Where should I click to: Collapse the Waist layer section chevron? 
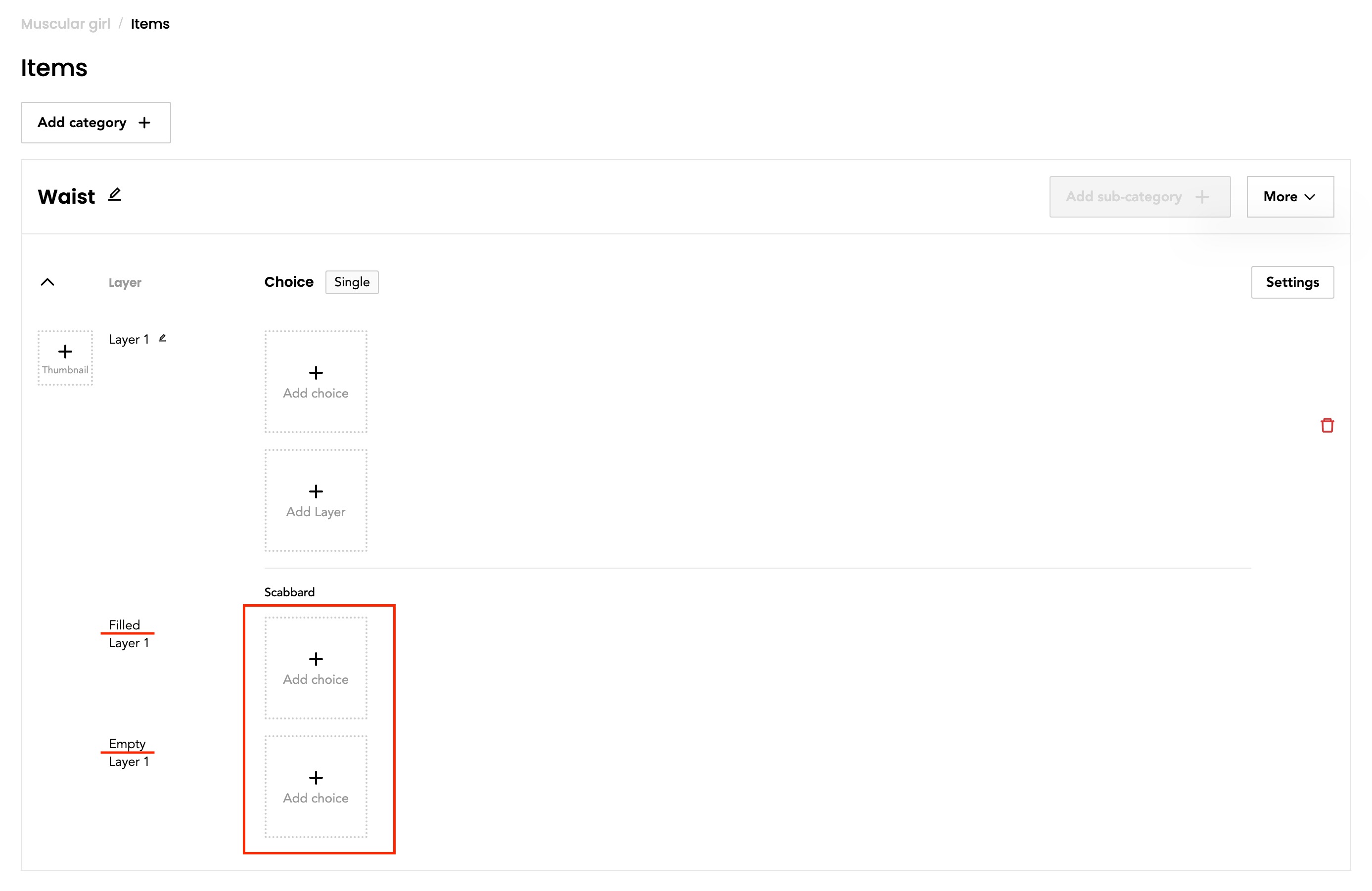coord(48,282)
